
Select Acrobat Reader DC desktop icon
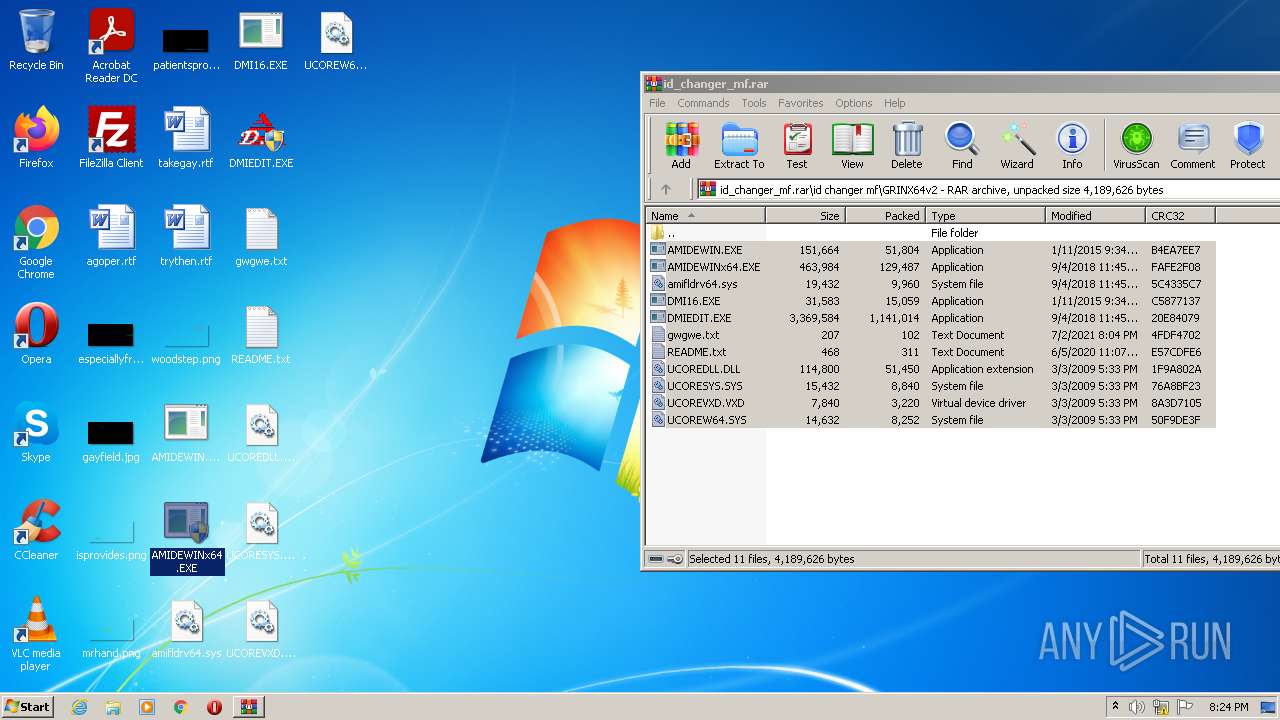(x=111, y=47)
